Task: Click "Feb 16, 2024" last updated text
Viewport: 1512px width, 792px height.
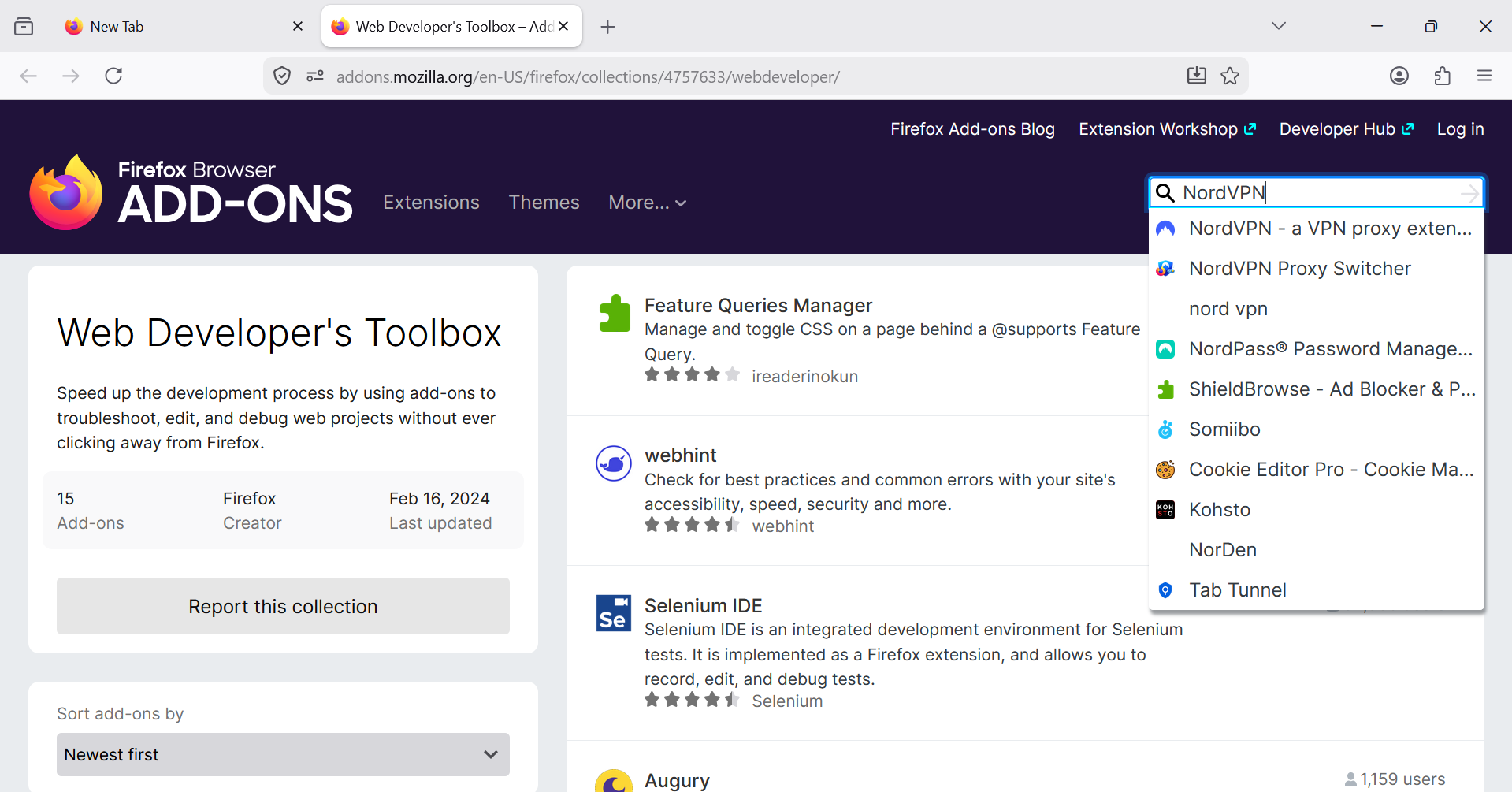Action: pos(440,499)
